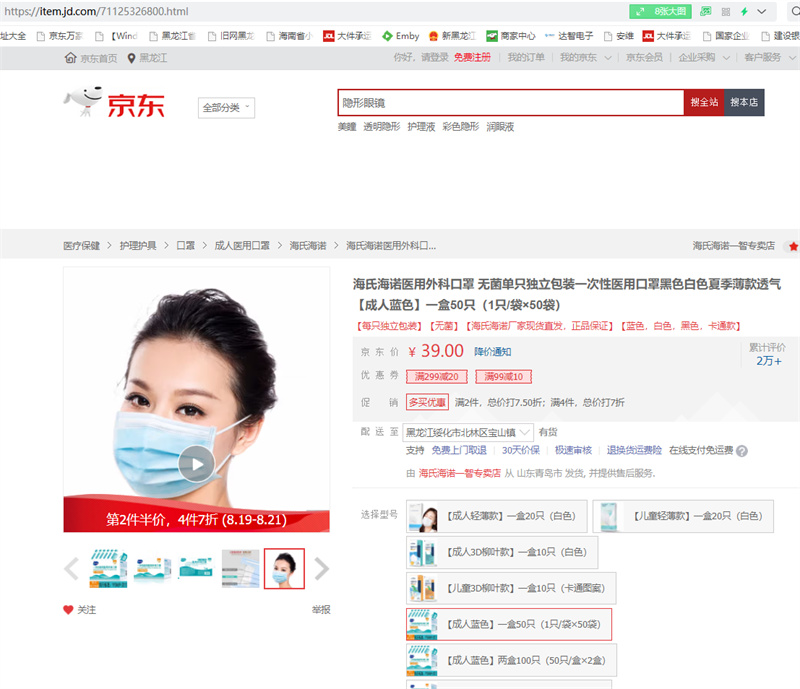The height and width of the screenshot is (689, 800).
Task: Click the 京东首页 home icon
Action: coord(70,58)
